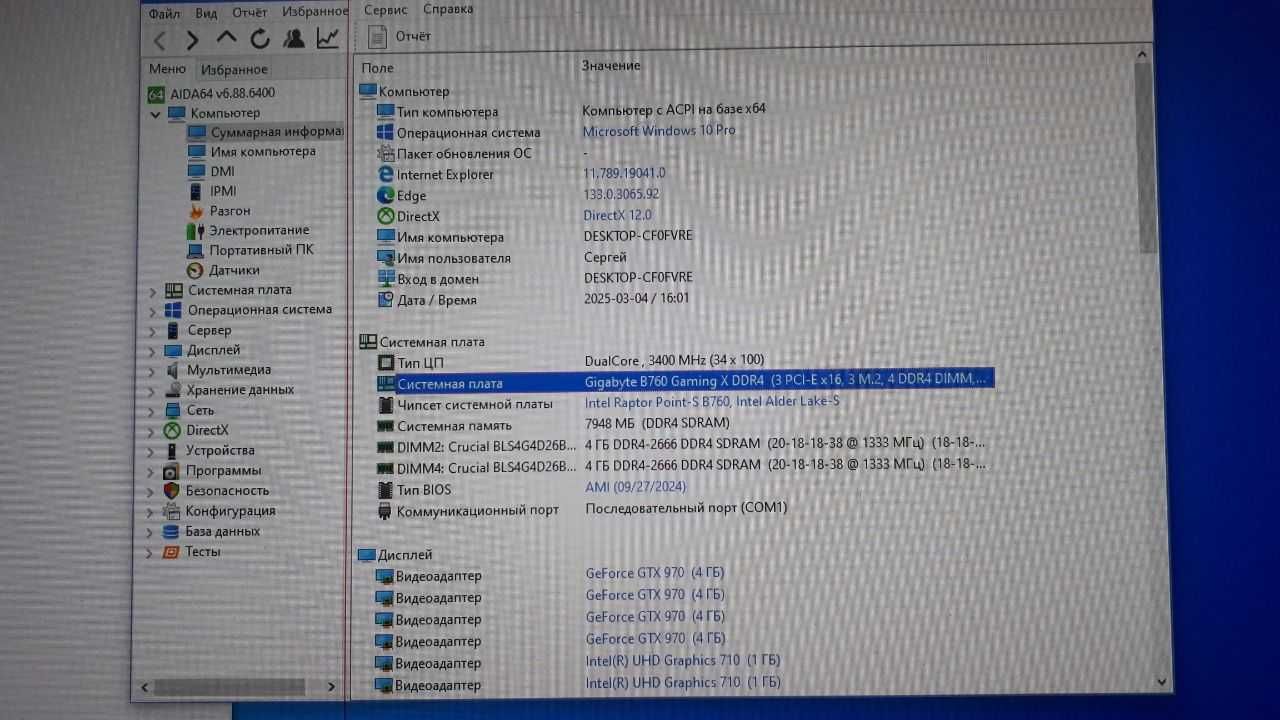Viewport: 1280px width, 720px height.
Task: Select Портативный ПК tree item
Action: coord(250,250)
